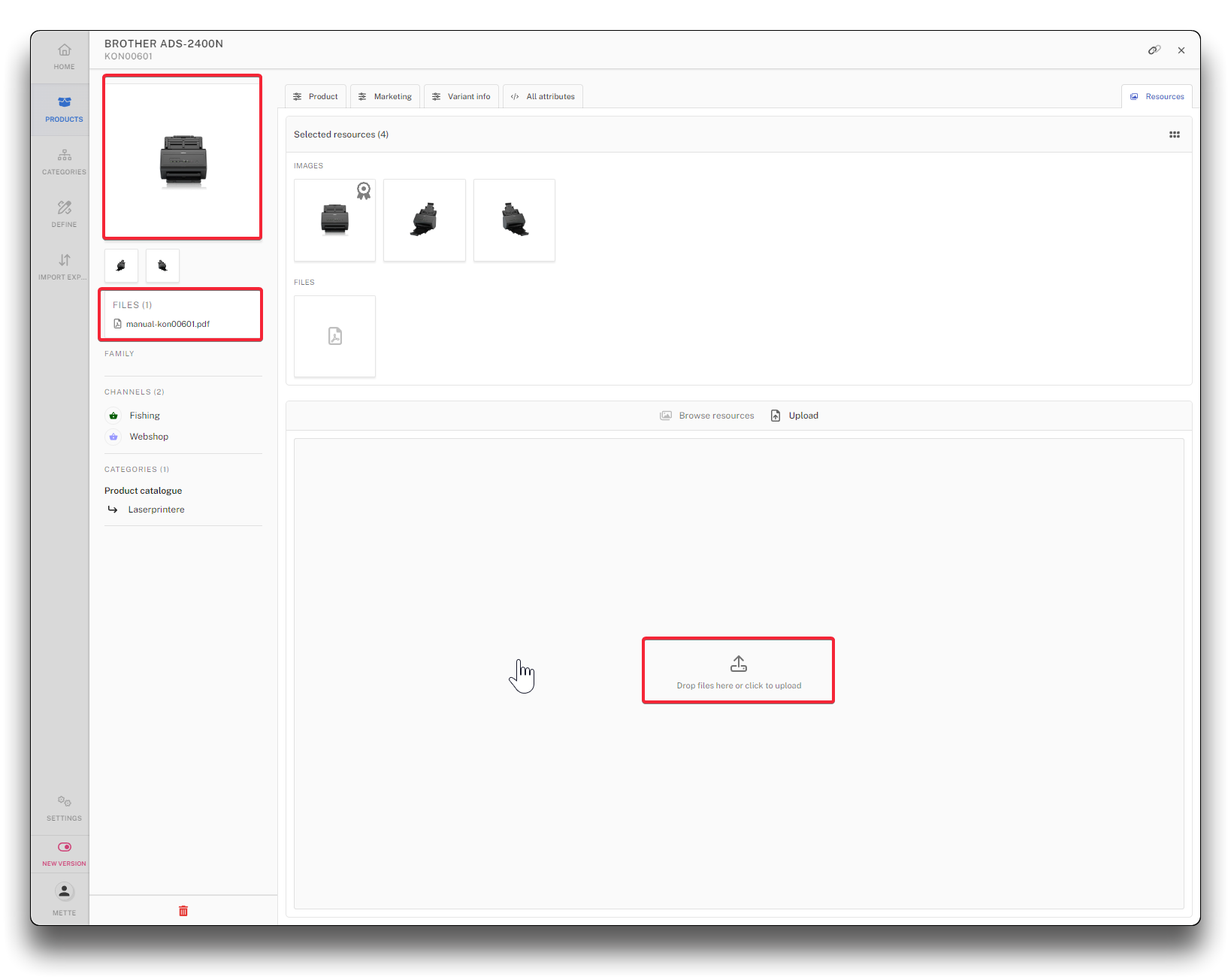Open Settings from the sidebar
This screenshot has width=1231, height=980.
pos(64,808)
